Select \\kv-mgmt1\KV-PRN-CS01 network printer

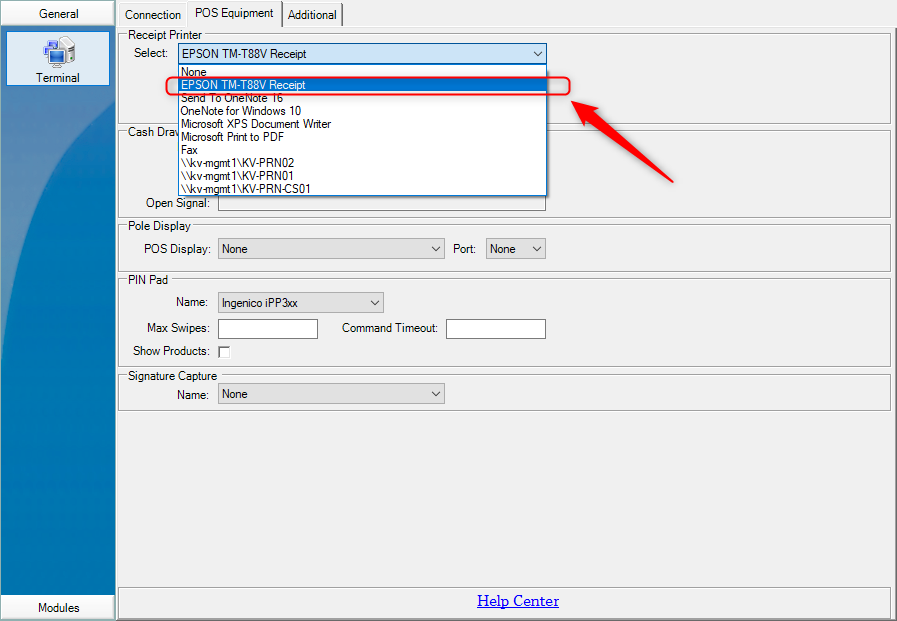pyautogui.click(x=362, y=189)
